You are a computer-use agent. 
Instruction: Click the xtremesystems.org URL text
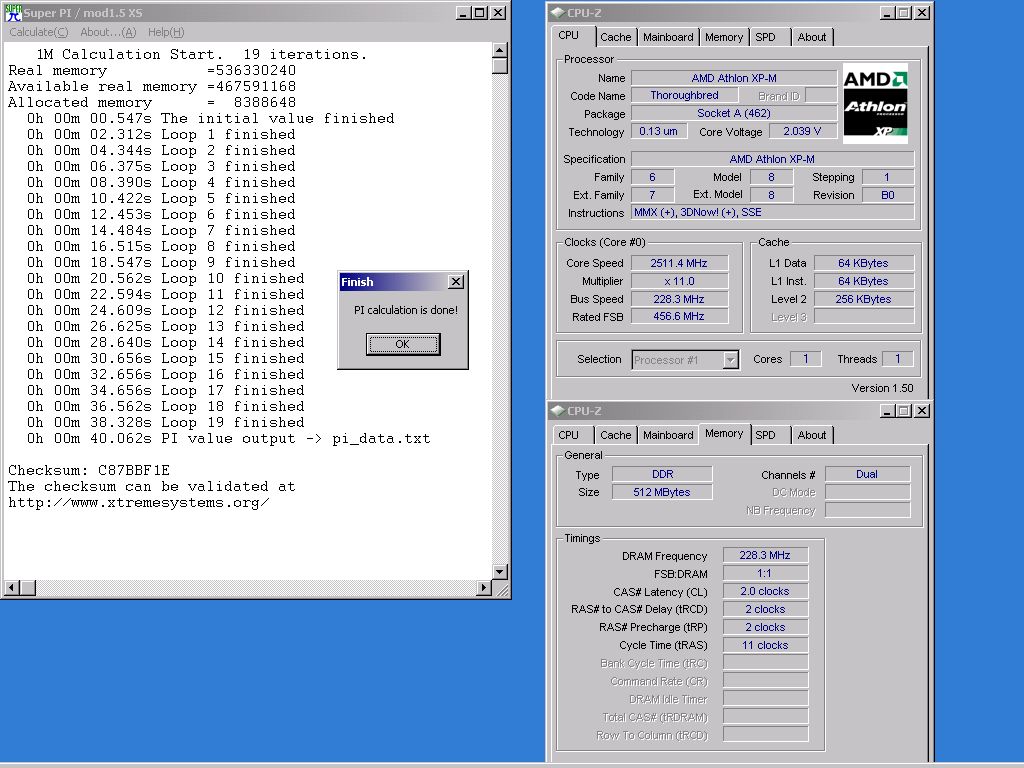pos(138,503)
